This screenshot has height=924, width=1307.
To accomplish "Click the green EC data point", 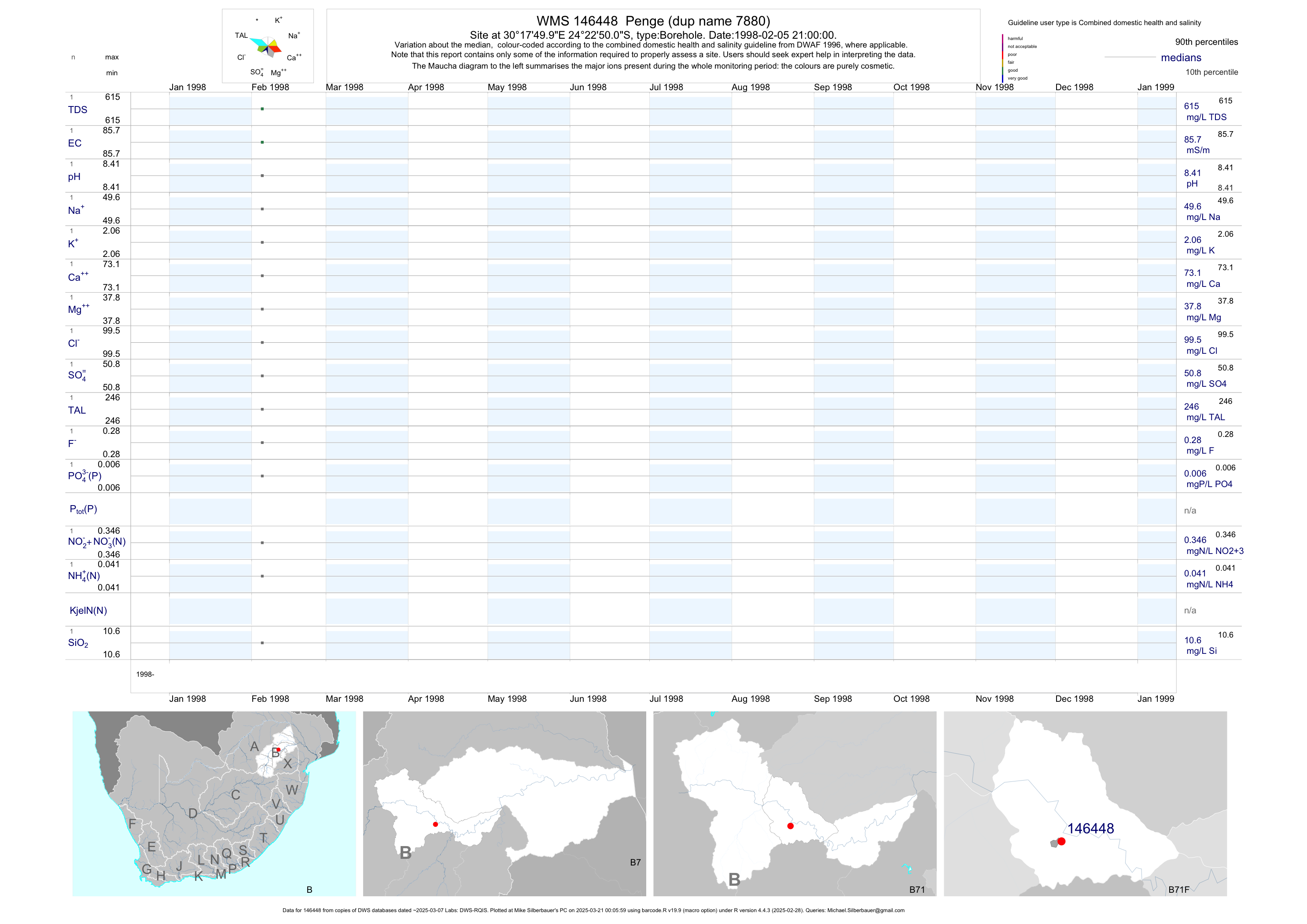I will (262, 142).
